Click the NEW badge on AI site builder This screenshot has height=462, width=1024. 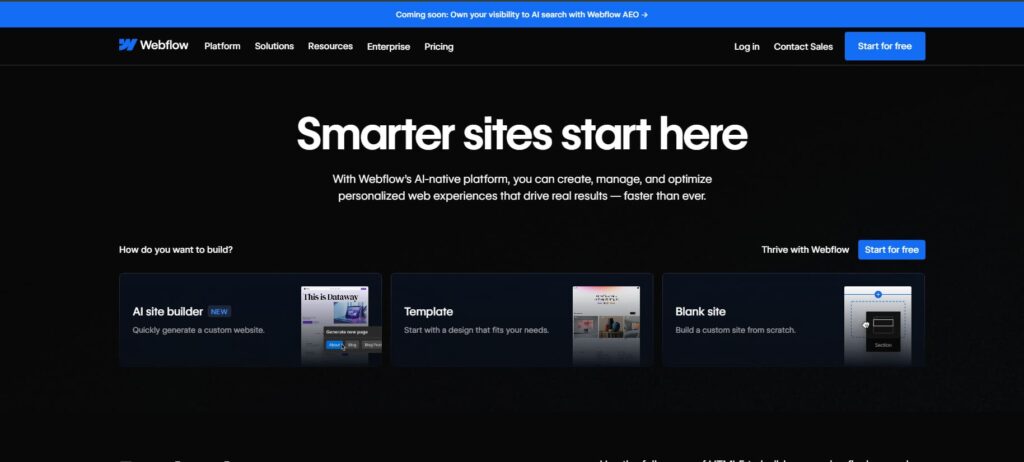point(219,312)
